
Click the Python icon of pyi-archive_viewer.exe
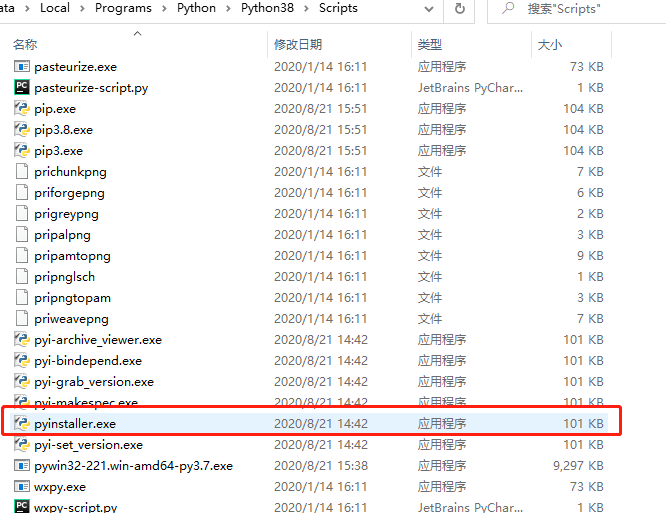(22, 339)
